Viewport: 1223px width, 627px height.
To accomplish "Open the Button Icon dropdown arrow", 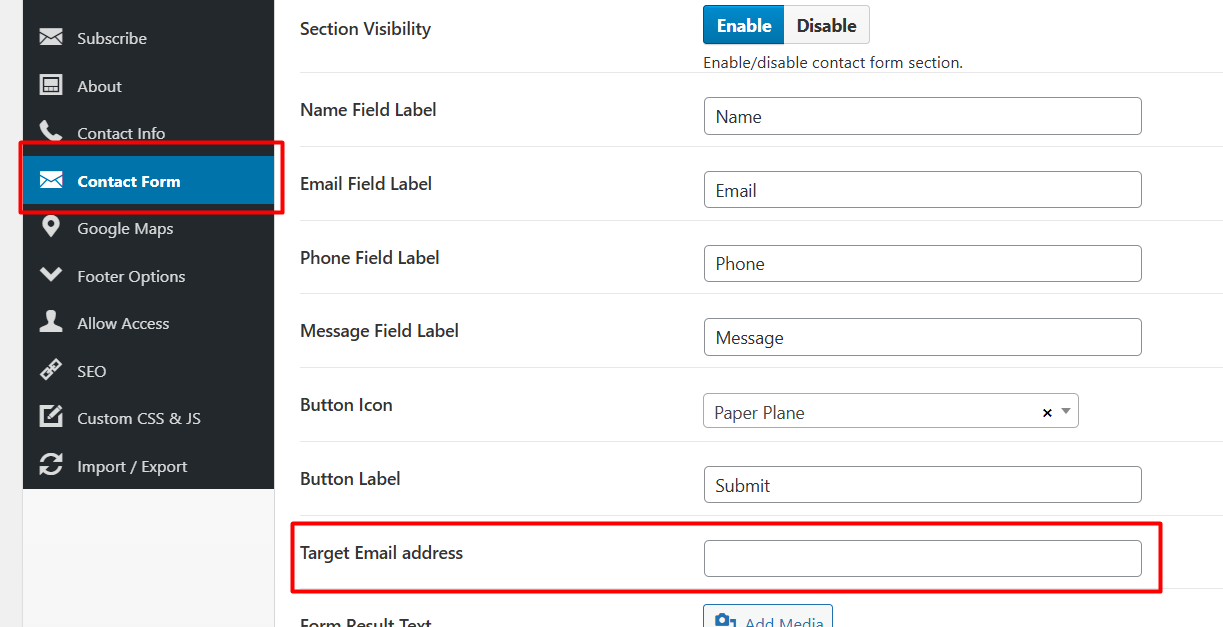I will click(x=1066, y=411).
